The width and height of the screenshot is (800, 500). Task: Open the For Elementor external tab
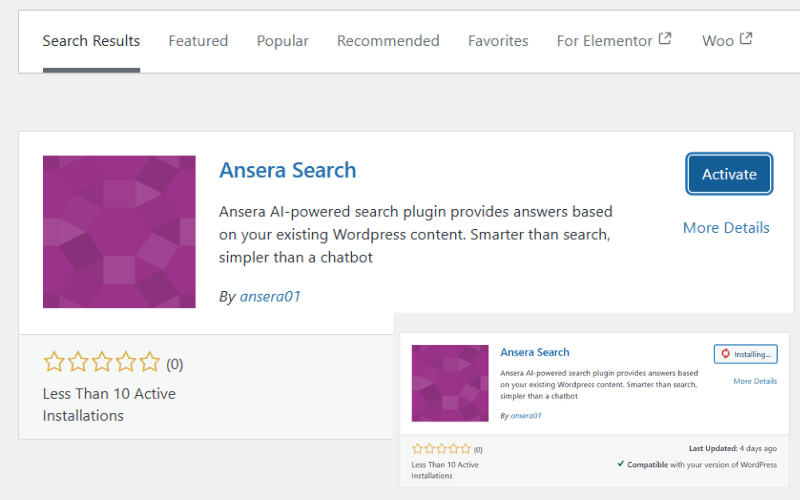614,40
